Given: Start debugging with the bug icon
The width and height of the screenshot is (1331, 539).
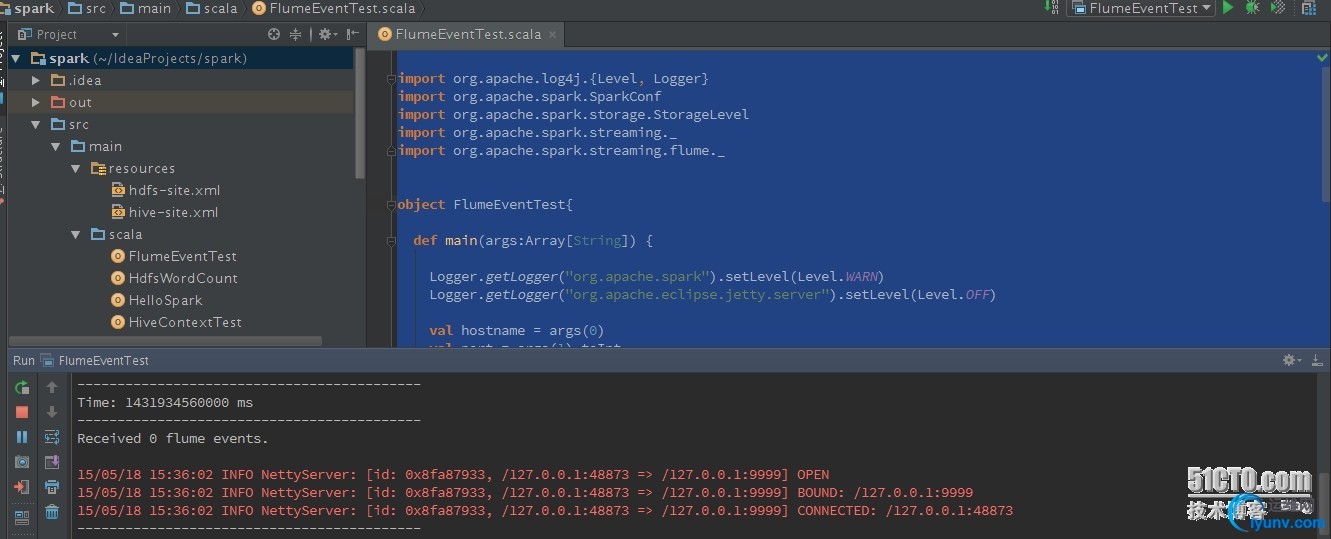Looking at the screenshot, I should [1252, 8].
